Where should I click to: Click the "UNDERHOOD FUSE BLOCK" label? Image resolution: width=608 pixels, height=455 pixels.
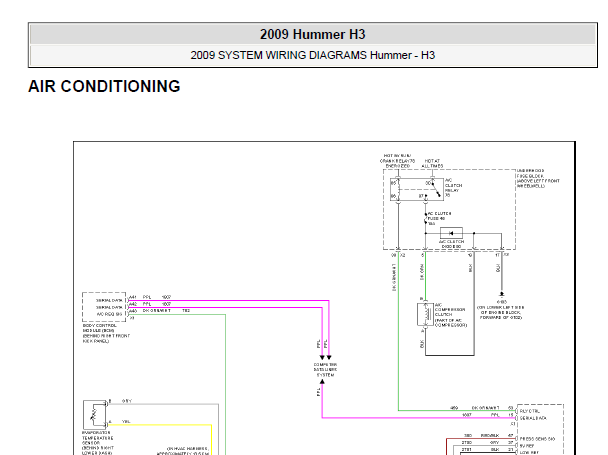click(530, 173)
